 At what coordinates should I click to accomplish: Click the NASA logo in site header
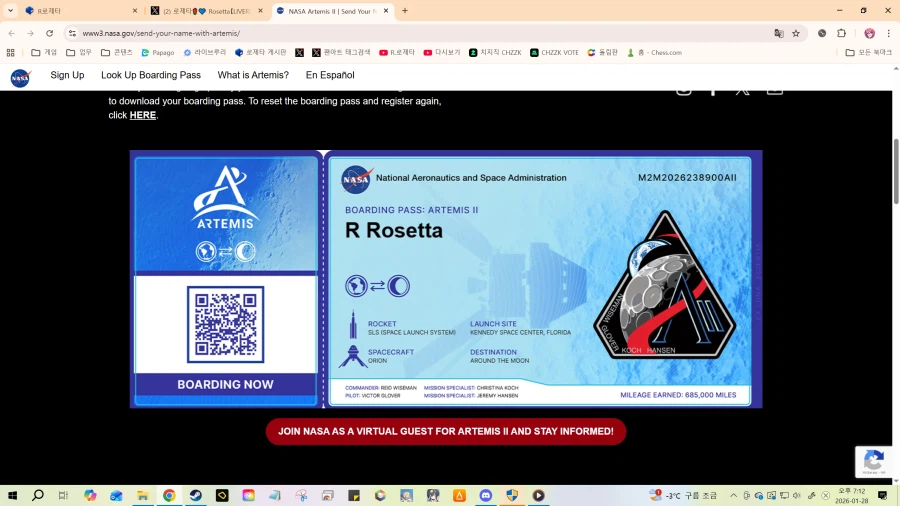coord(20,78)
